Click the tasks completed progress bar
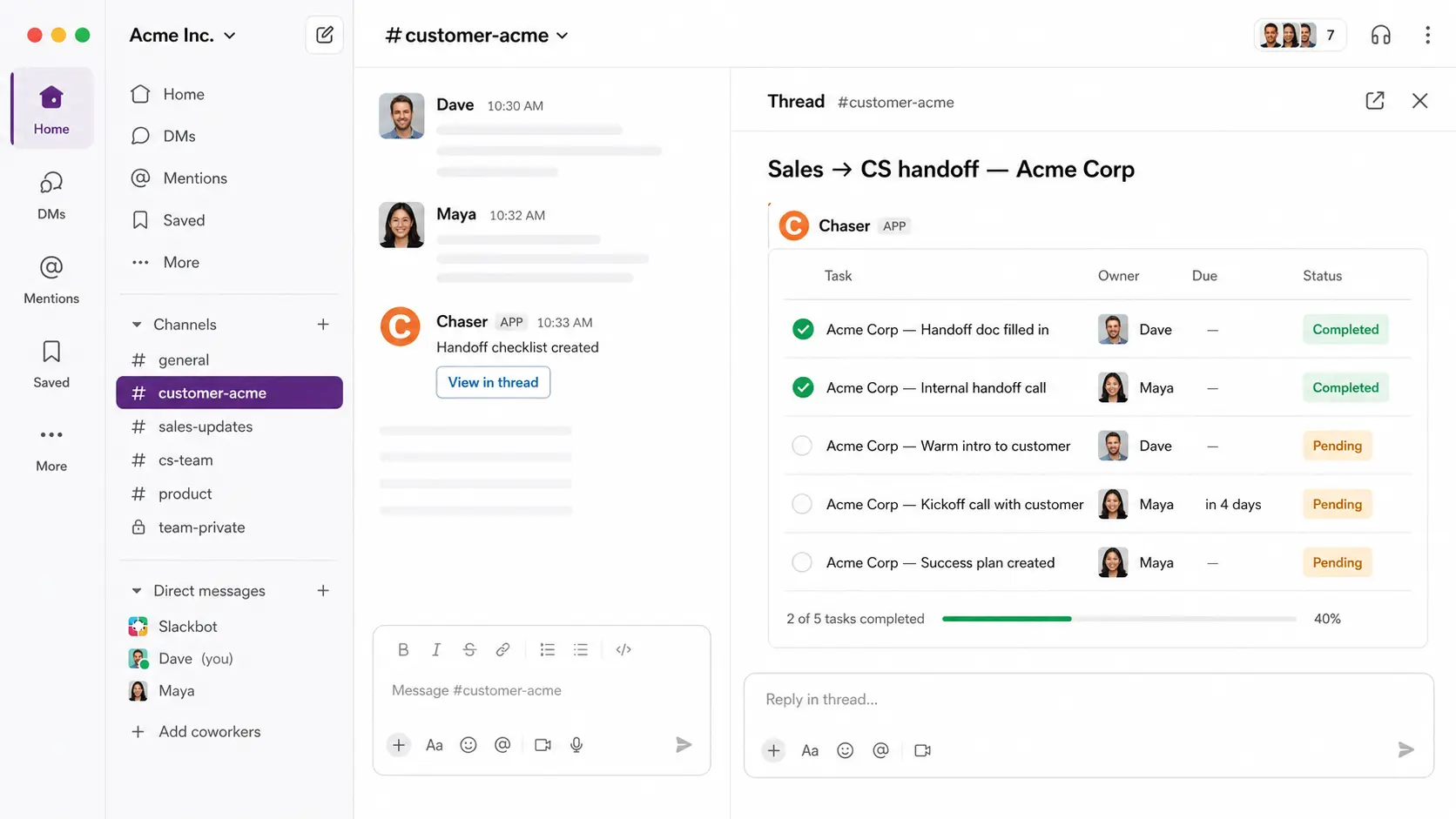1456x819 pixels. (1119, 619)
